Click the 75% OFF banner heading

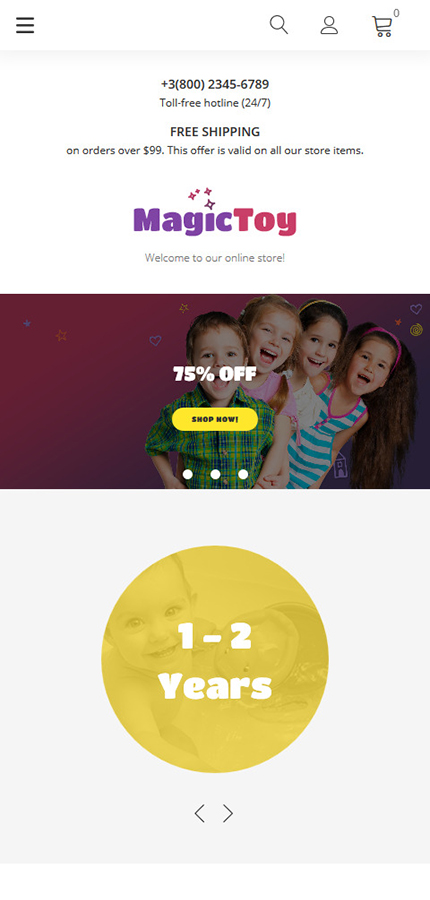(x=215, y=374)
